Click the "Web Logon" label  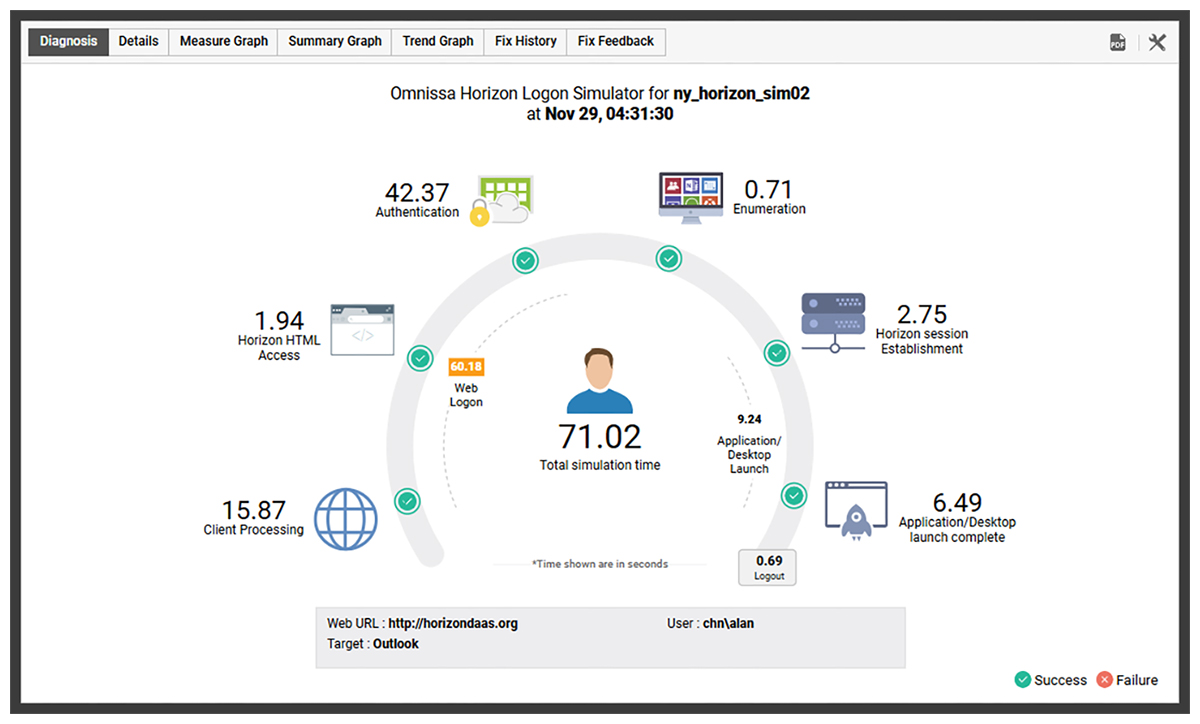(467, 395)
